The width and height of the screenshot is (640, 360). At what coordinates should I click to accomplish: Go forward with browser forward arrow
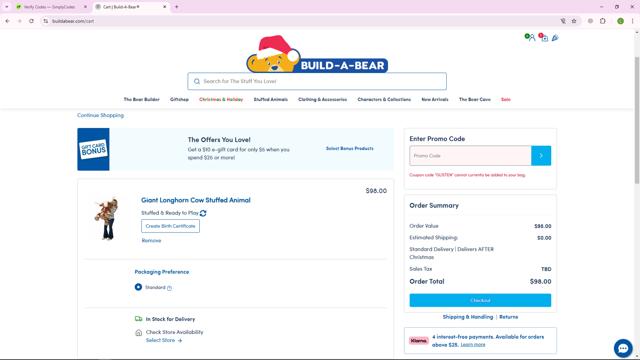(20, 21)
